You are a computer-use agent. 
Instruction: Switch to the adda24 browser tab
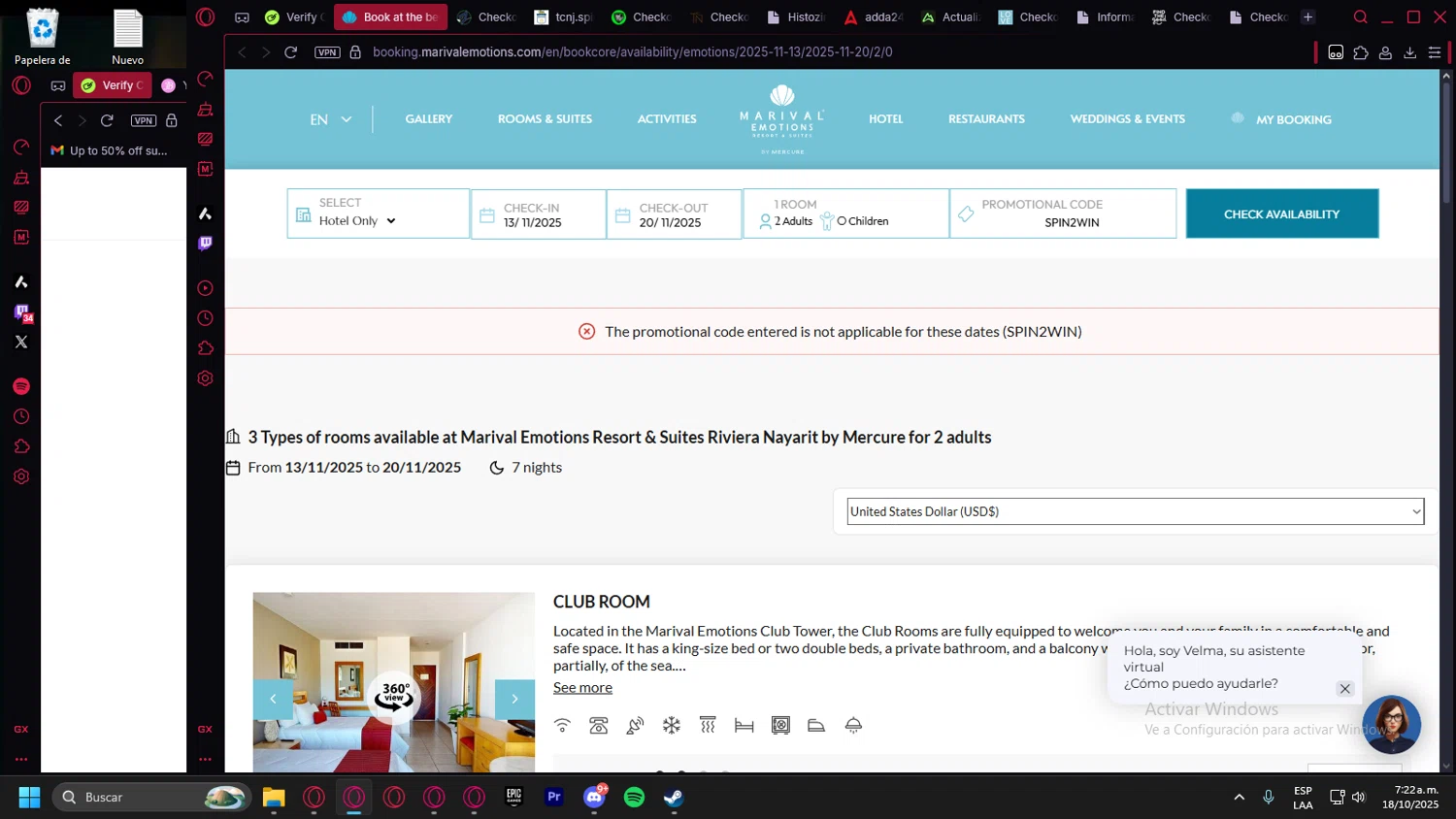(874, 16)
